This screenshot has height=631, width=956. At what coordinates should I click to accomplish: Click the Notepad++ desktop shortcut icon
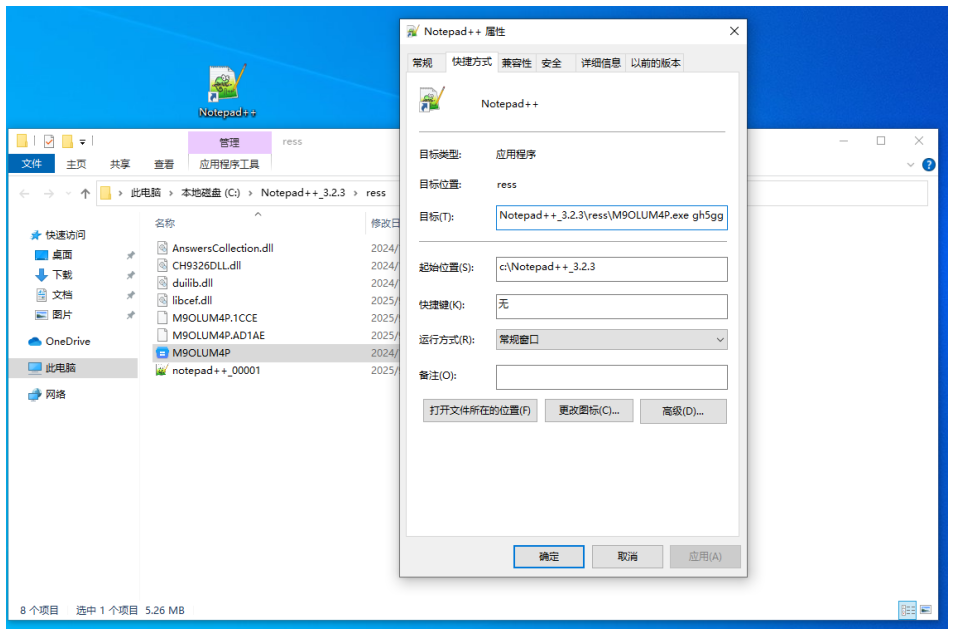(227, 84)
